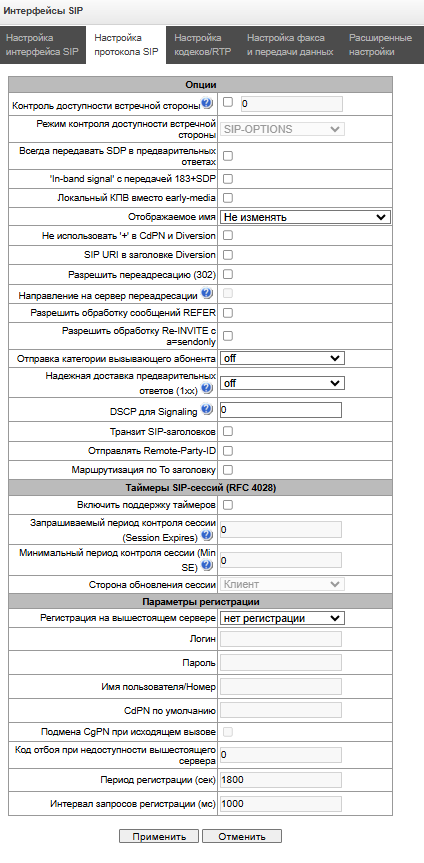
Task: Check Включить поддержку таймеров
Action: coord(227,504)
